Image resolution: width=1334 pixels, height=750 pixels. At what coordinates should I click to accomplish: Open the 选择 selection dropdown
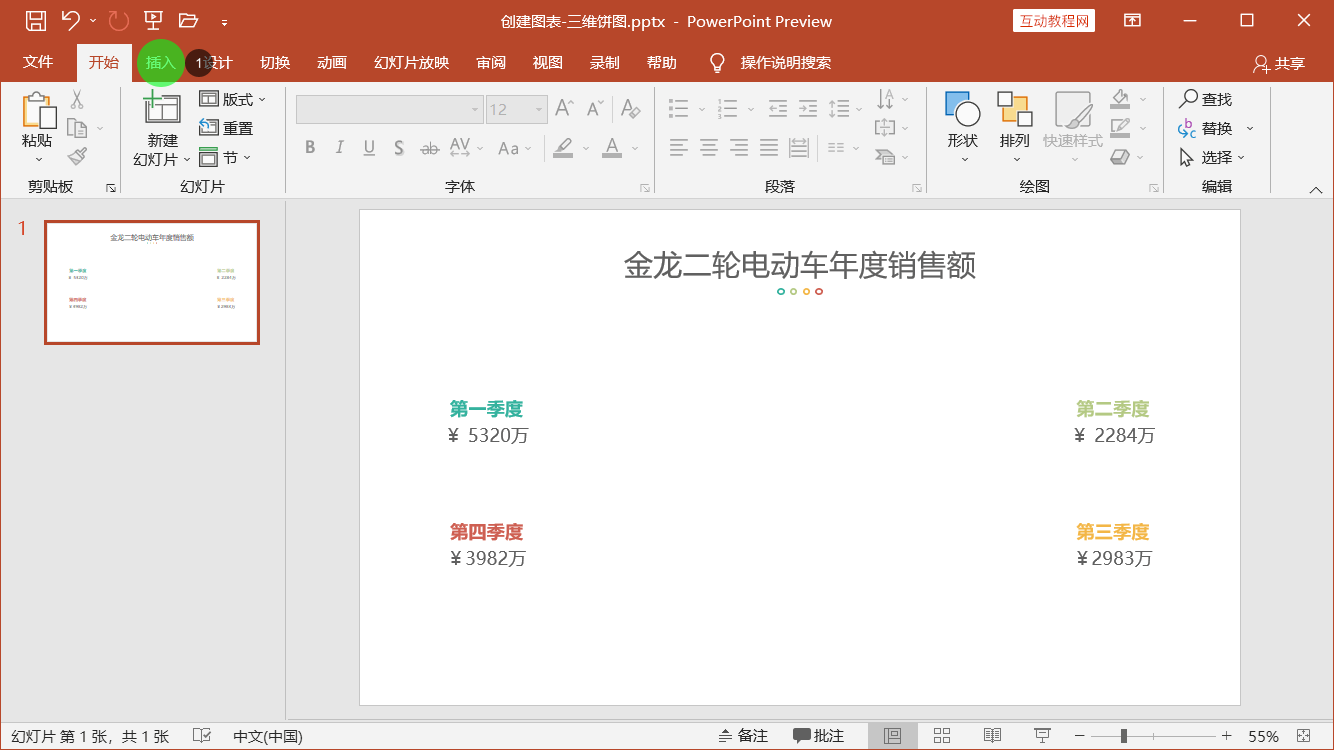(1212, 157)
